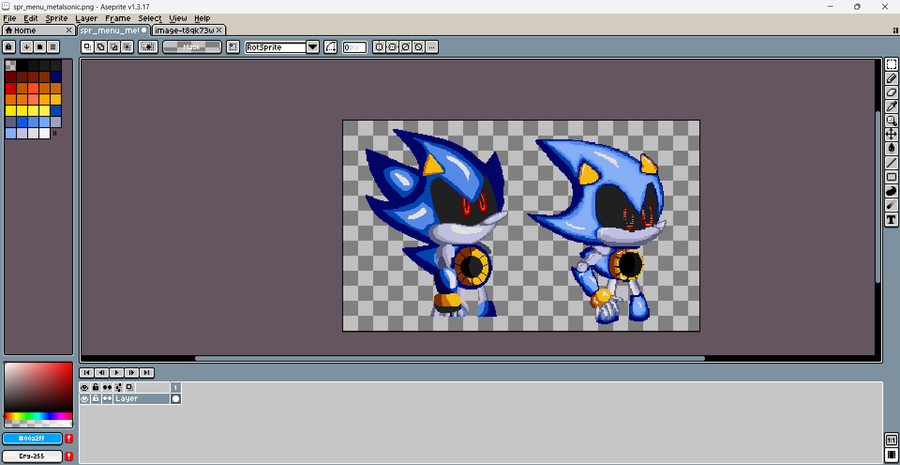The image size is (900, 465).
Task: Select the Rectangle shape tool
Action: (891, 177)
